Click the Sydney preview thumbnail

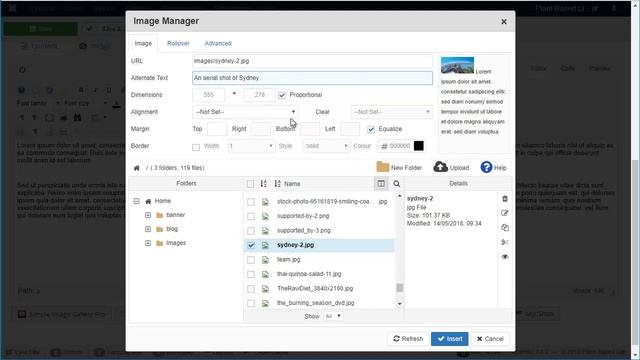point(457,65)
